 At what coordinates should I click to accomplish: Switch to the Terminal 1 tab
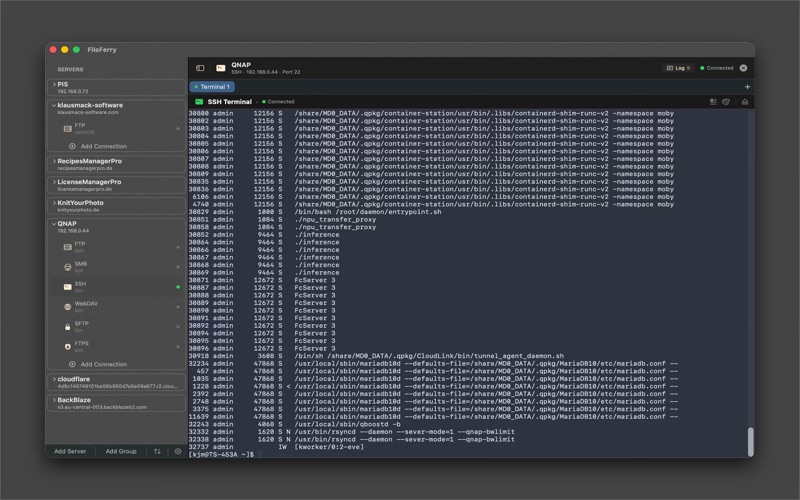(x=212, y=87)
